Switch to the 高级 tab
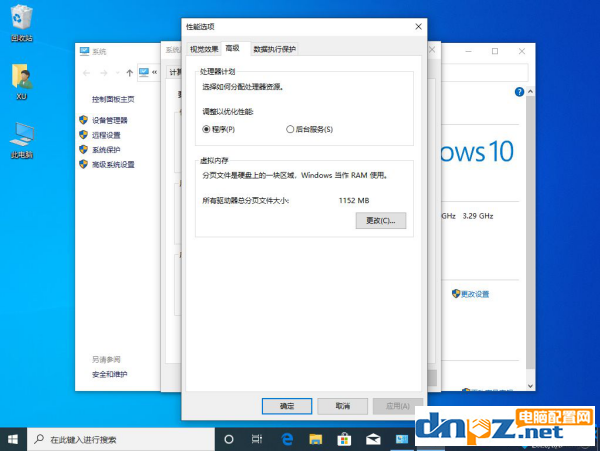 click(232, 48)
